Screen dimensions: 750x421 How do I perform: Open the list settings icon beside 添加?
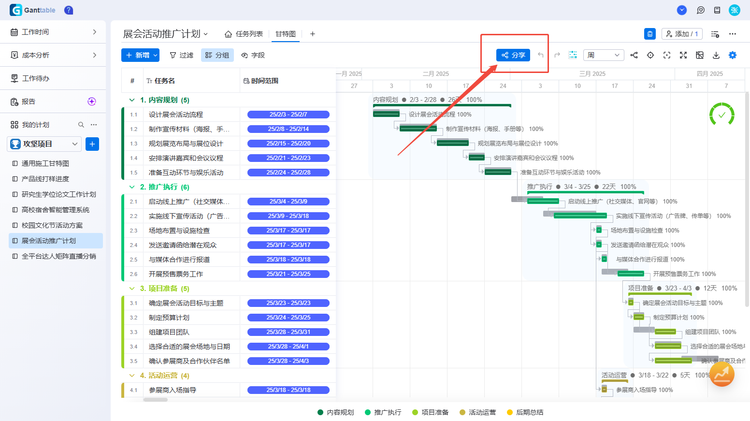coord(715,34)
